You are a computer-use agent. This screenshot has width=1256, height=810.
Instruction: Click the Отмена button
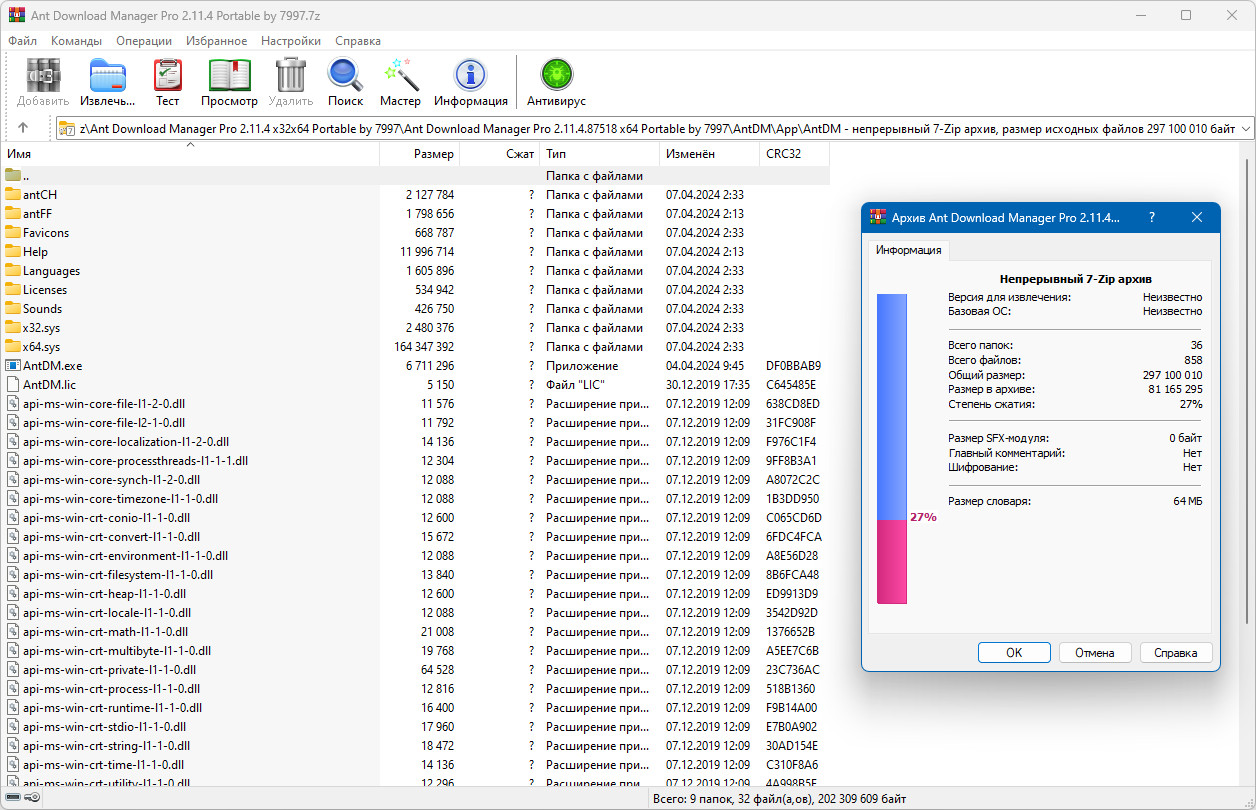(1094, 653)
